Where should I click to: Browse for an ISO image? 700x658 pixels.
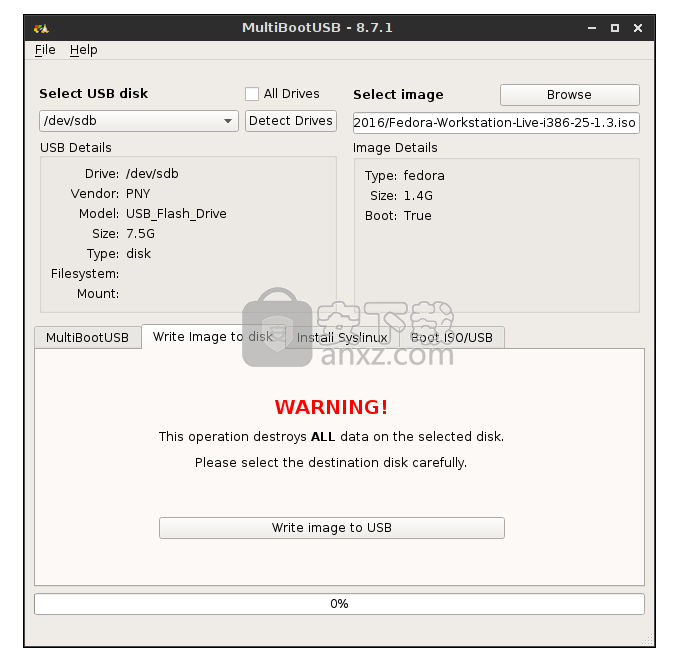pos(569,95)
